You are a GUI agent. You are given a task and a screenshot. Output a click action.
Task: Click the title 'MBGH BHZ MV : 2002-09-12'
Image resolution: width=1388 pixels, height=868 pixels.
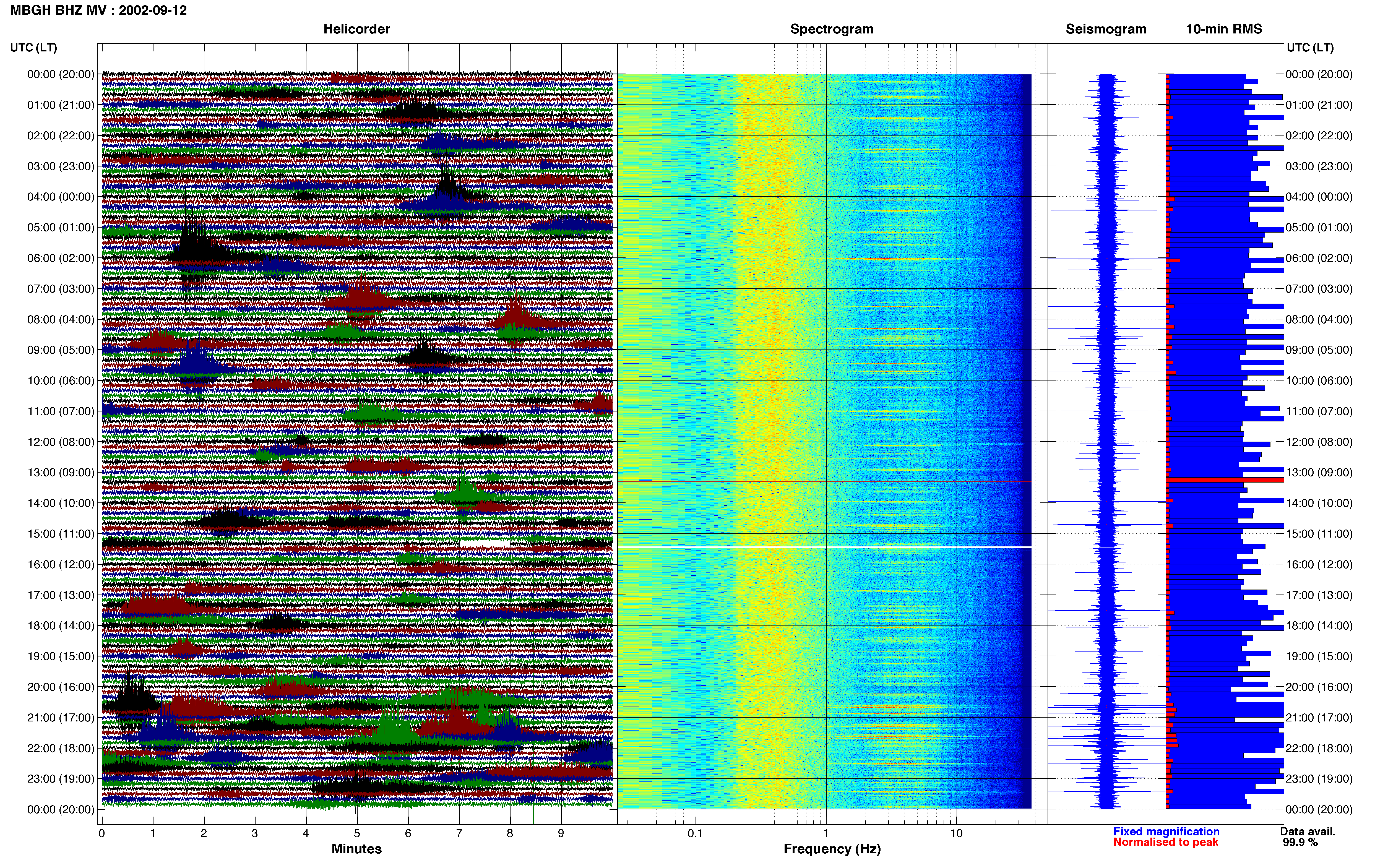[x=98, y=10]
